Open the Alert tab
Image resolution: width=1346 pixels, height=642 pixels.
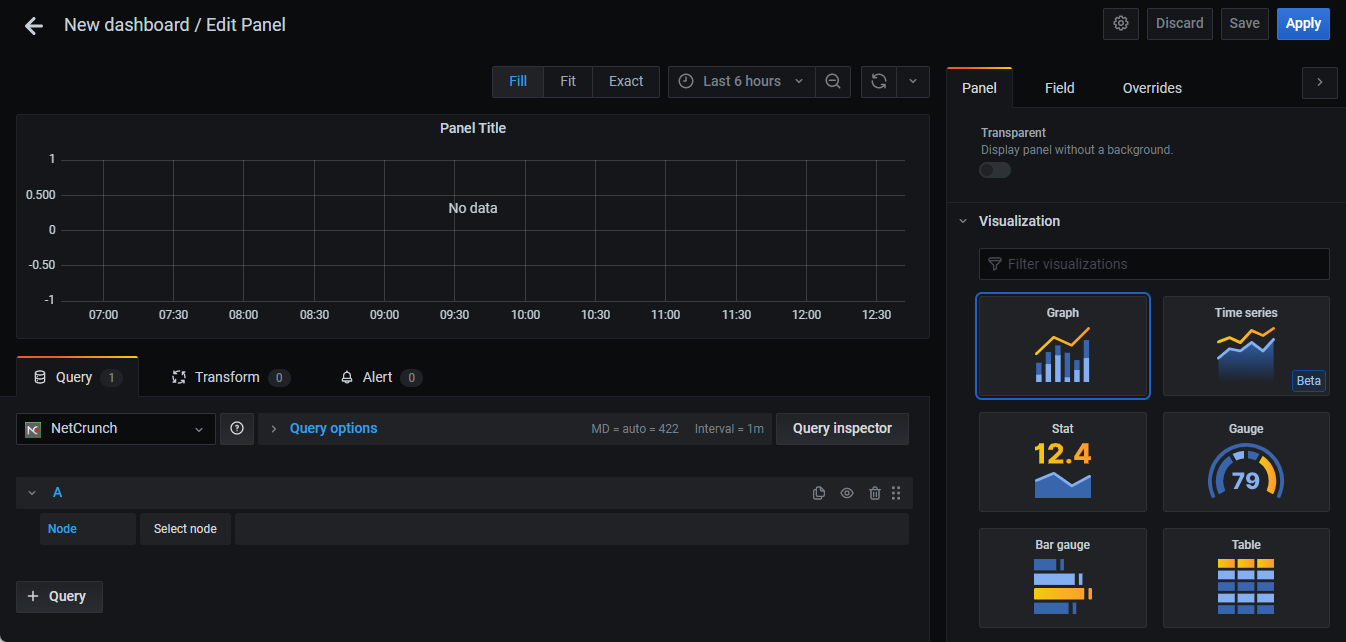[x=381, y=377]
